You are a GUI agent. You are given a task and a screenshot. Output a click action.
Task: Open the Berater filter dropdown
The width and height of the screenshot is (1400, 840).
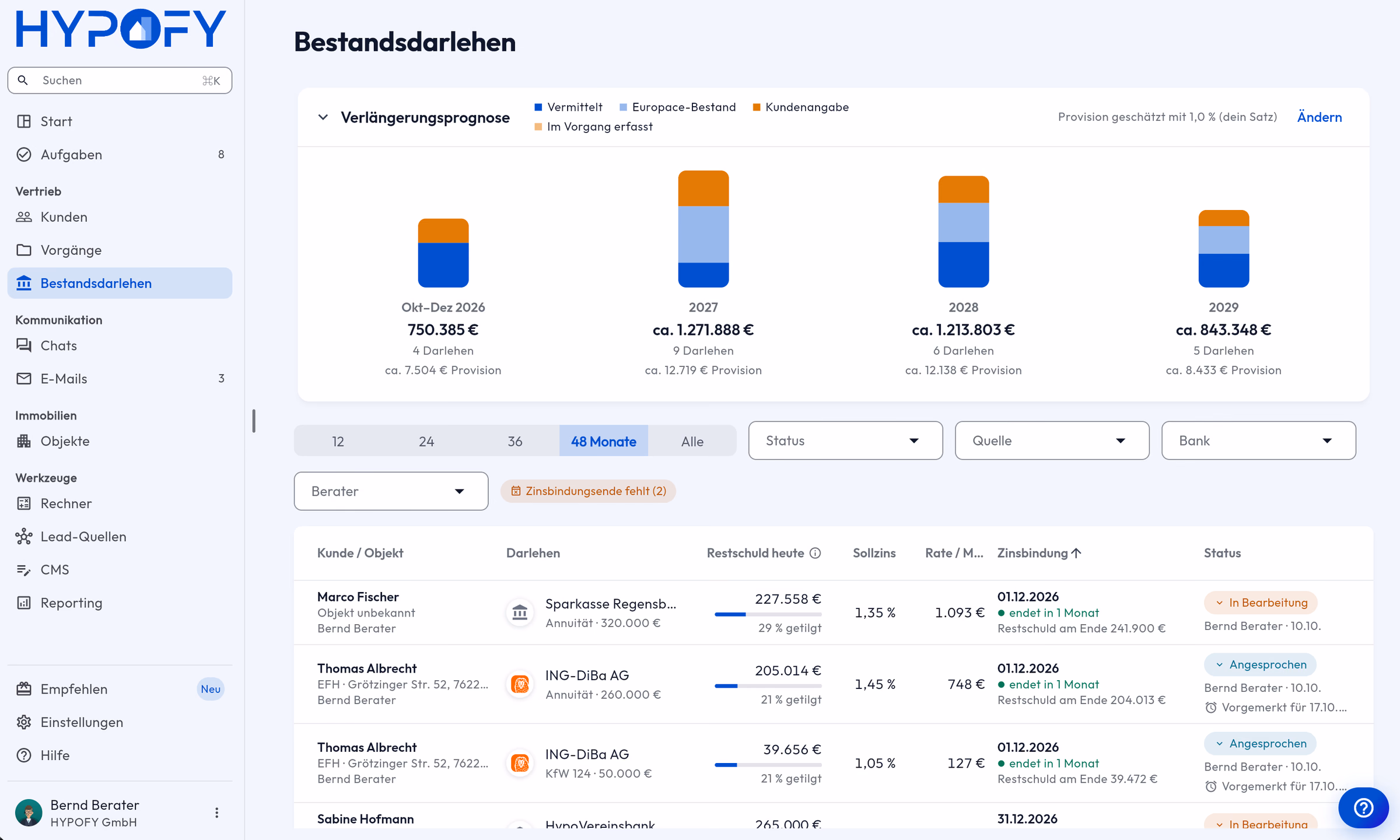coord(391,491)
